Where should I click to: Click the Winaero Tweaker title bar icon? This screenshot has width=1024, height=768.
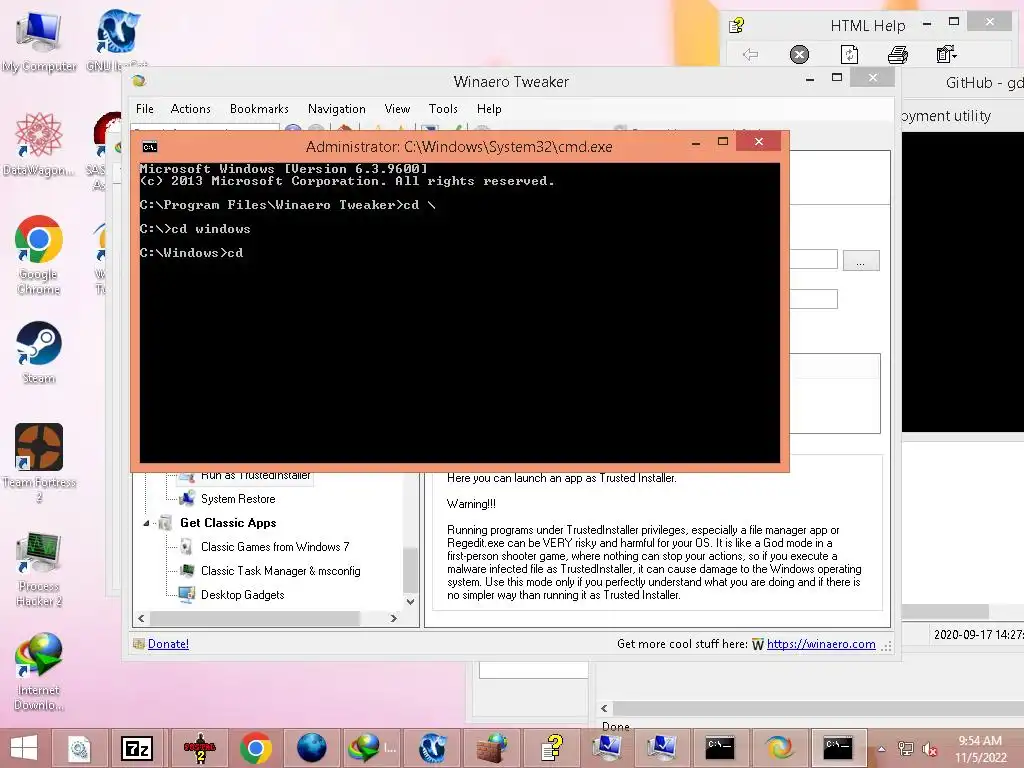(138, 81)
